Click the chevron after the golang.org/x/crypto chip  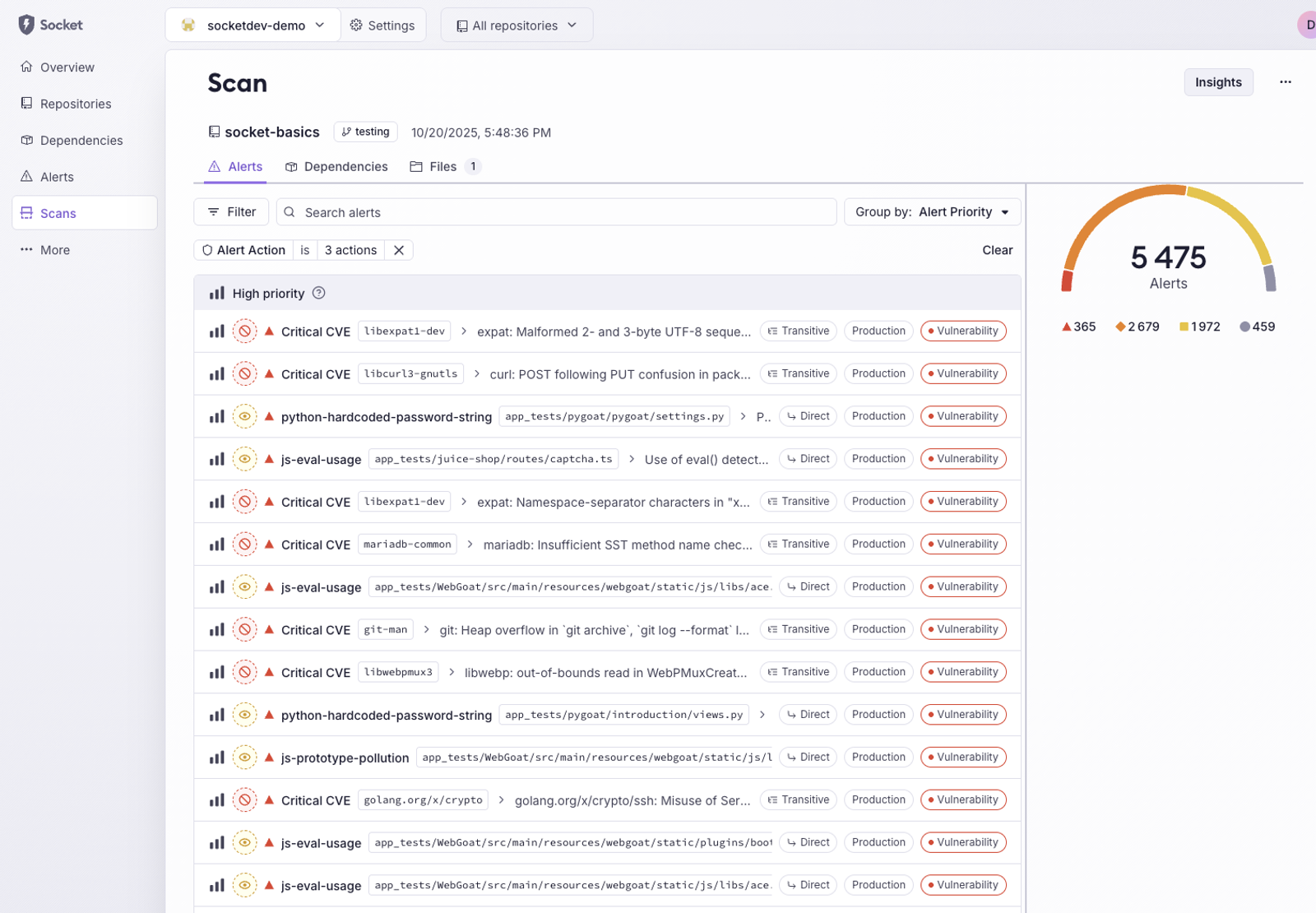click(x=501, y=800)
